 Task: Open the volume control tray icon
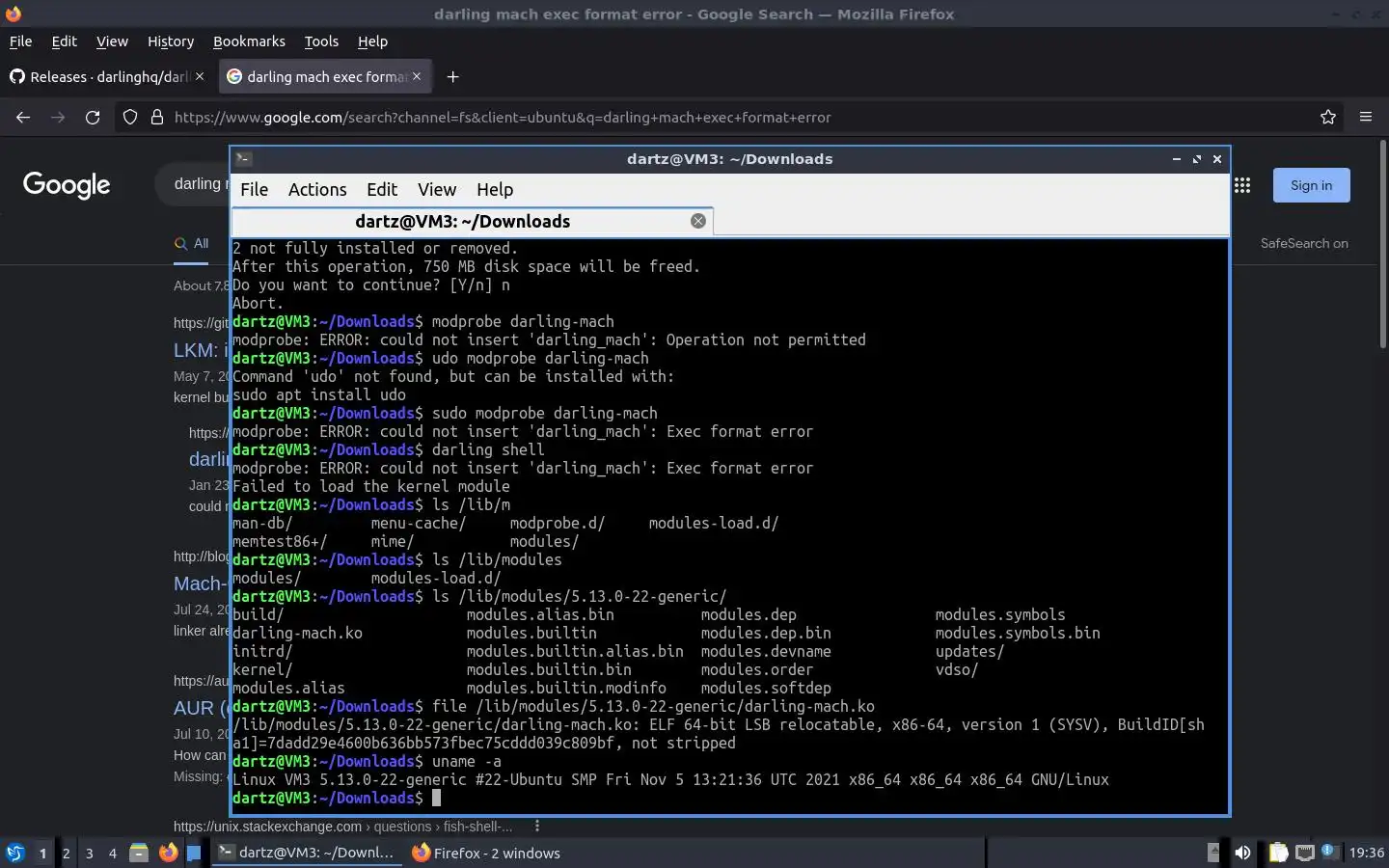1242,853
